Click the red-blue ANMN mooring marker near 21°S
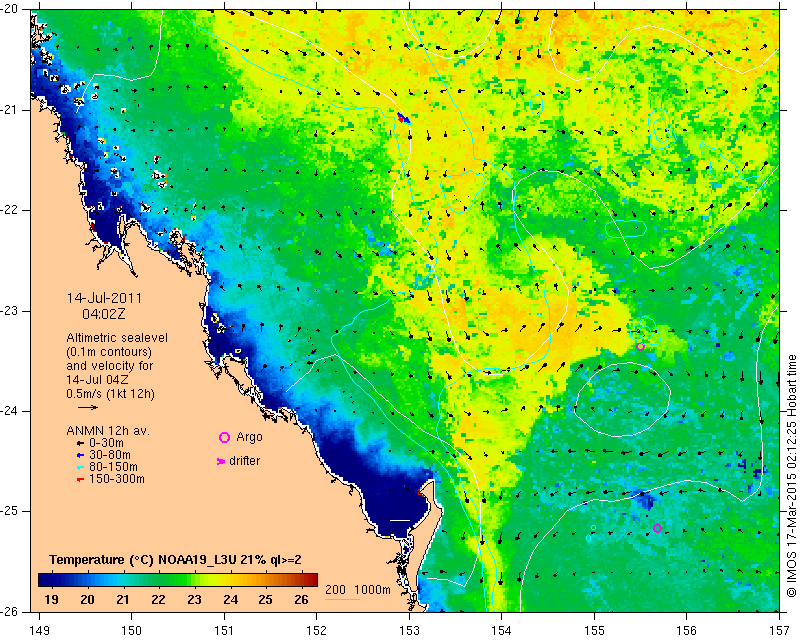 point(404,118)
